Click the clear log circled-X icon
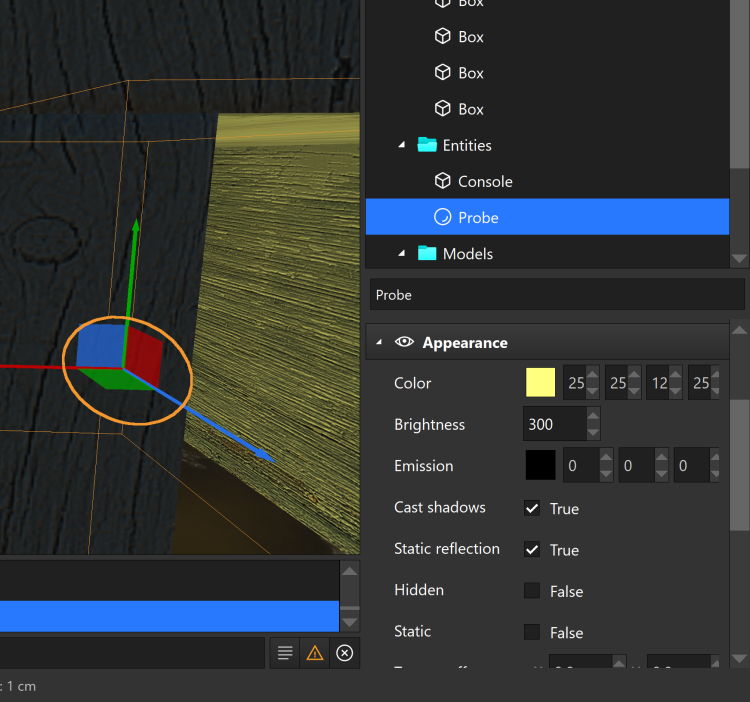The image size is (750, 702). [345, 653]
